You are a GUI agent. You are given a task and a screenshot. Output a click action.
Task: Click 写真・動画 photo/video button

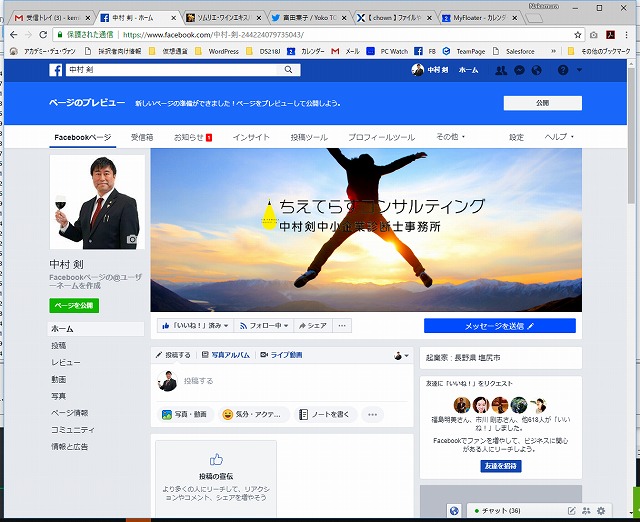[185, 414]
